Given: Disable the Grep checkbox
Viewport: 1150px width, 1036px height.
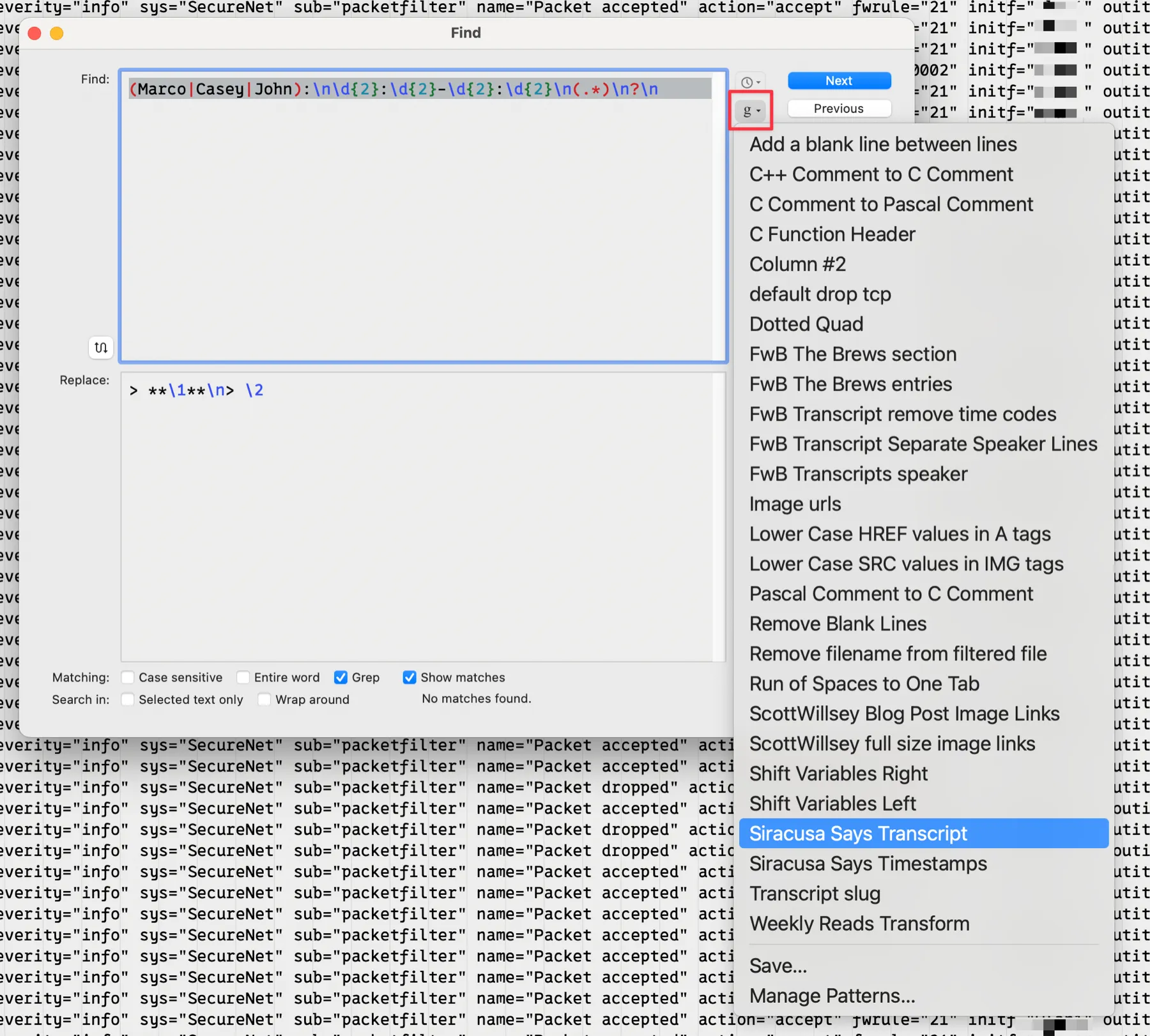Looking at the screenshot, I should click(342, 677).
